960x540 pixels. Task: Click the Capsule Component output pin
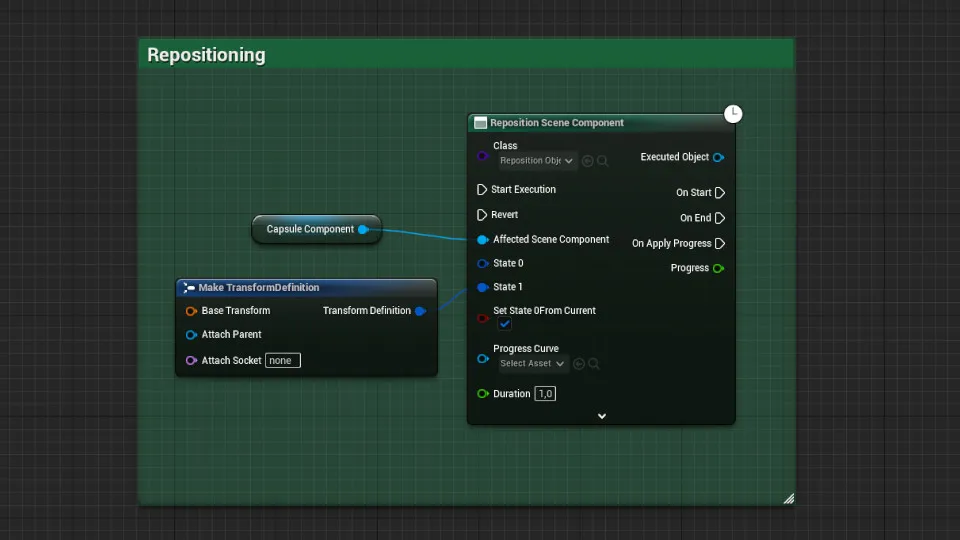[x=363, y=230]
